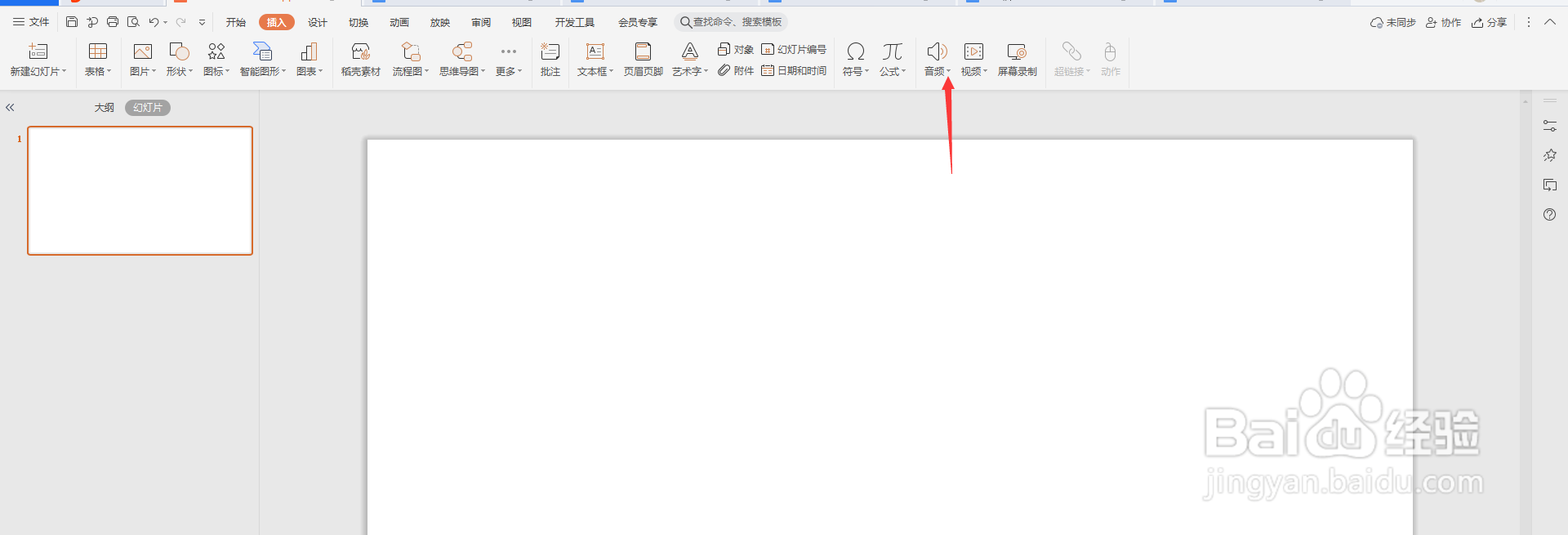Click the 视频 video icon
The height and width of the screenshot is (535, 1568).
click(x=973, y=52)
